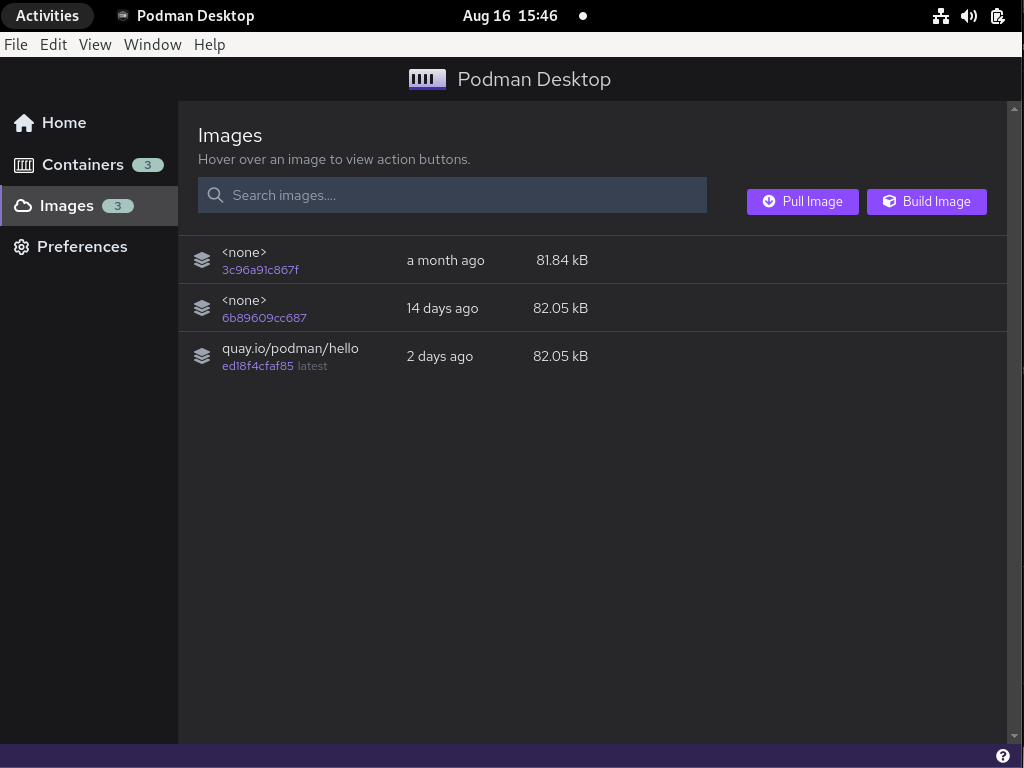Screen dimensions: 1024x768
Task: Click 82.05 kB size of quay.io/podman/hello
Action: 560,356
